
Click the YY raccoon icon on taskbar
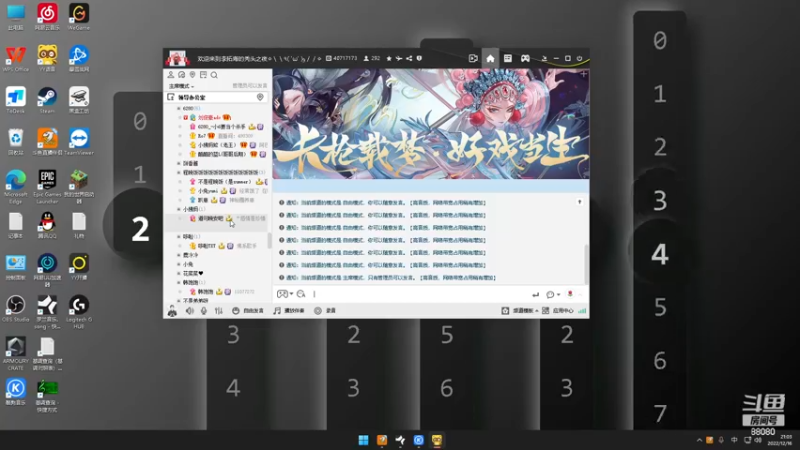(437, 440)
